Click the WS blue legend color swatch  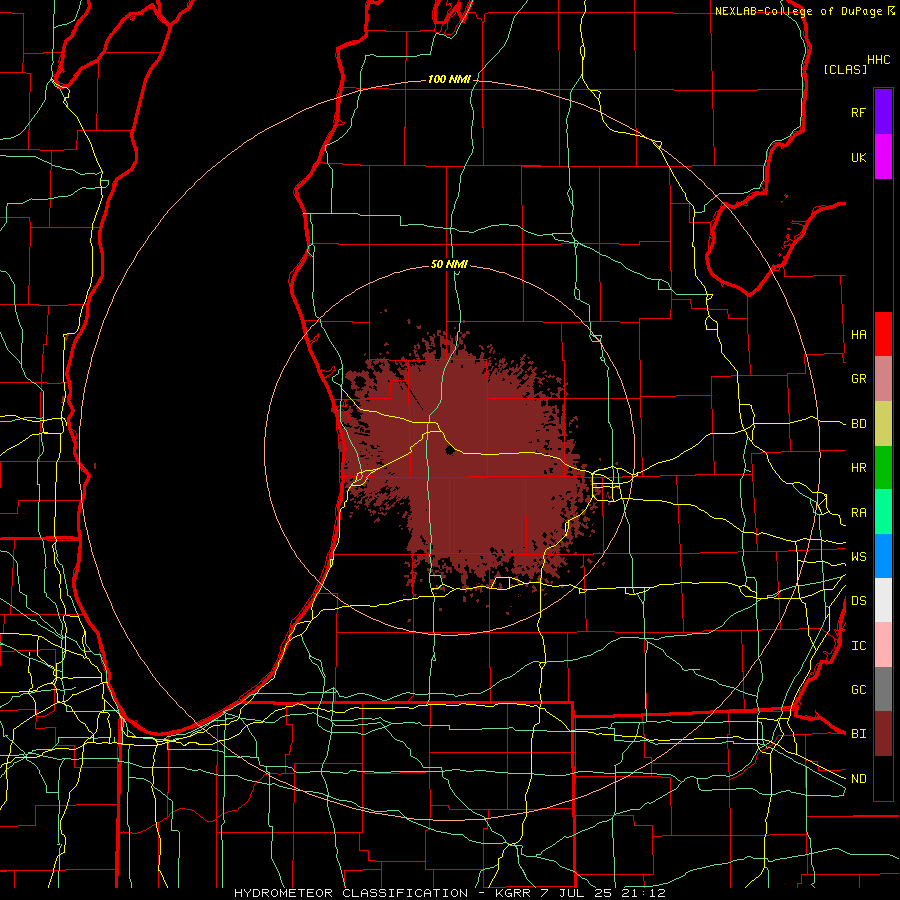click(883, 556)
